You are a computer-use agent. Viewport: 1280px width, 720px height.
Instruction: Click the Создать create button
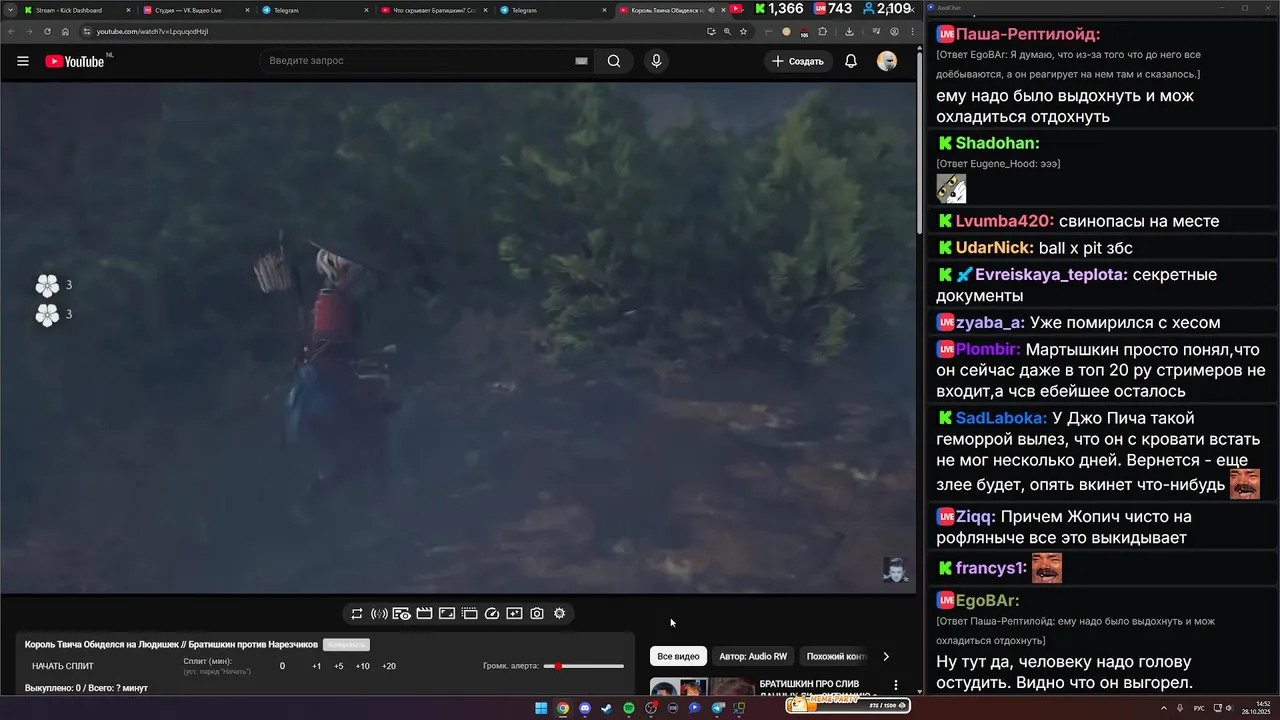coord(798,61)
